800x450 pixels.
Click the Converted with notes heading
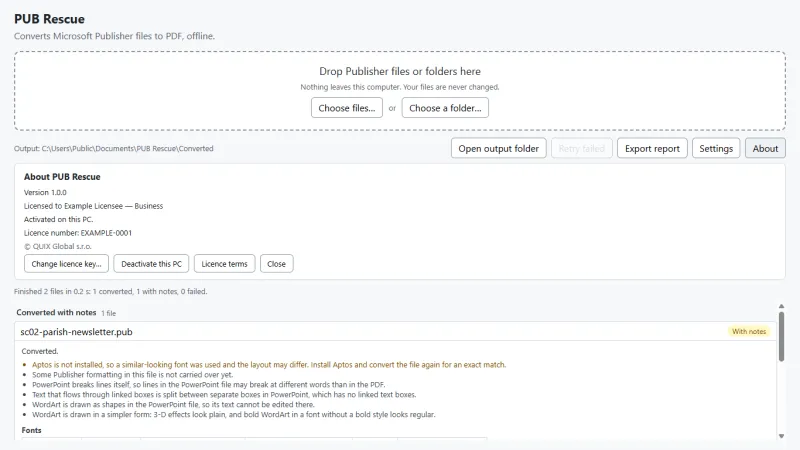(56, 313)
